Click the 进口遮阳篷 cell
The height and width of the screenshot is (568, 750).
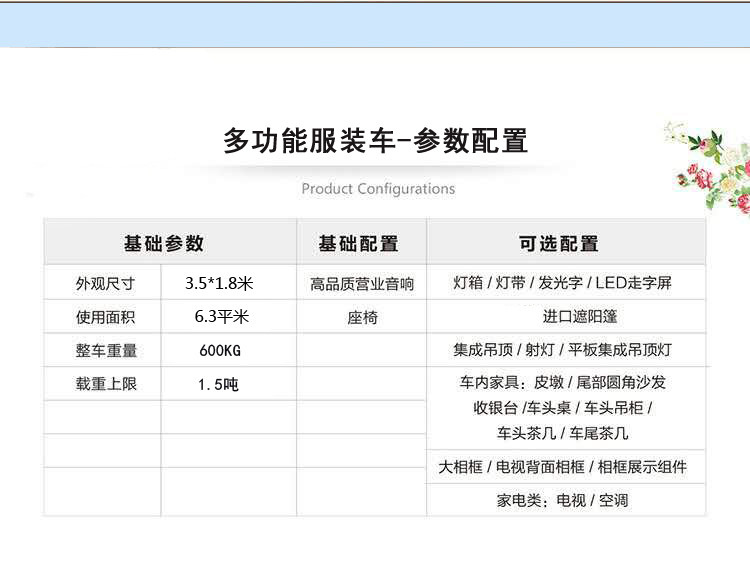click(x=566, y=316)
